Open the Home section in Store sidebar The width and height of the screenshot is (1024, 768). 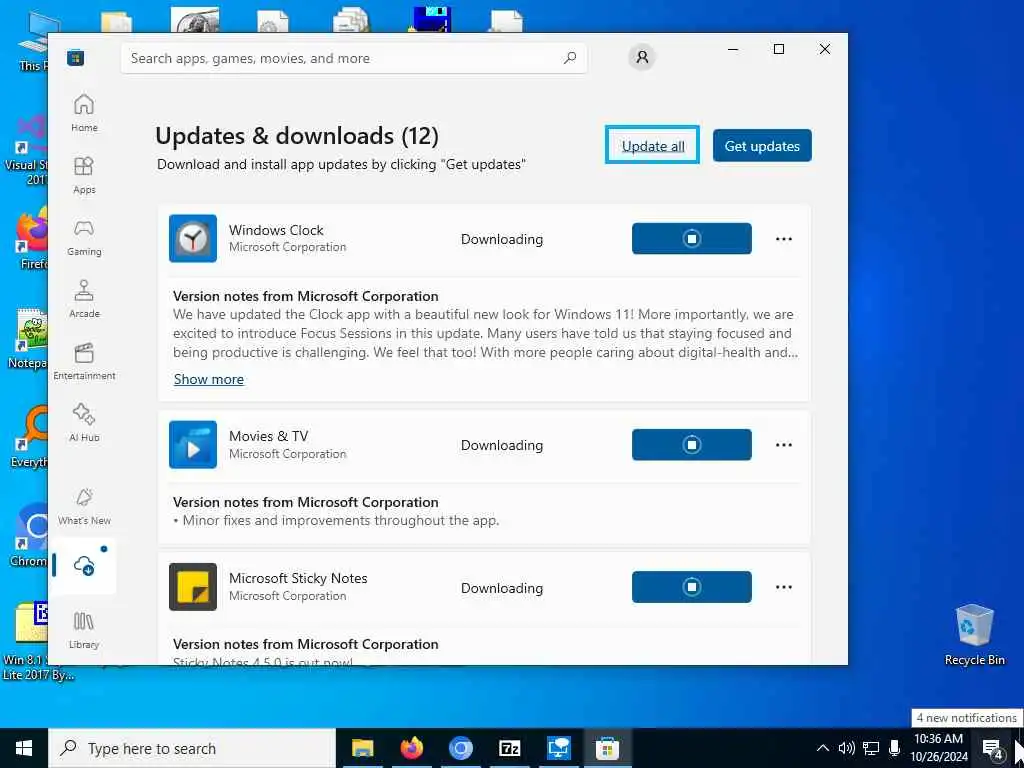click(x=84, y=113)
